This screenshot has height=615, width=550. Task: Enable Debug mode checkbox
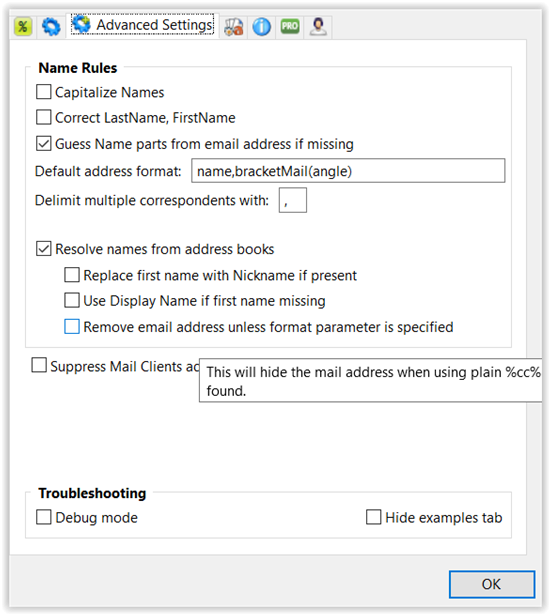[44, 517]
